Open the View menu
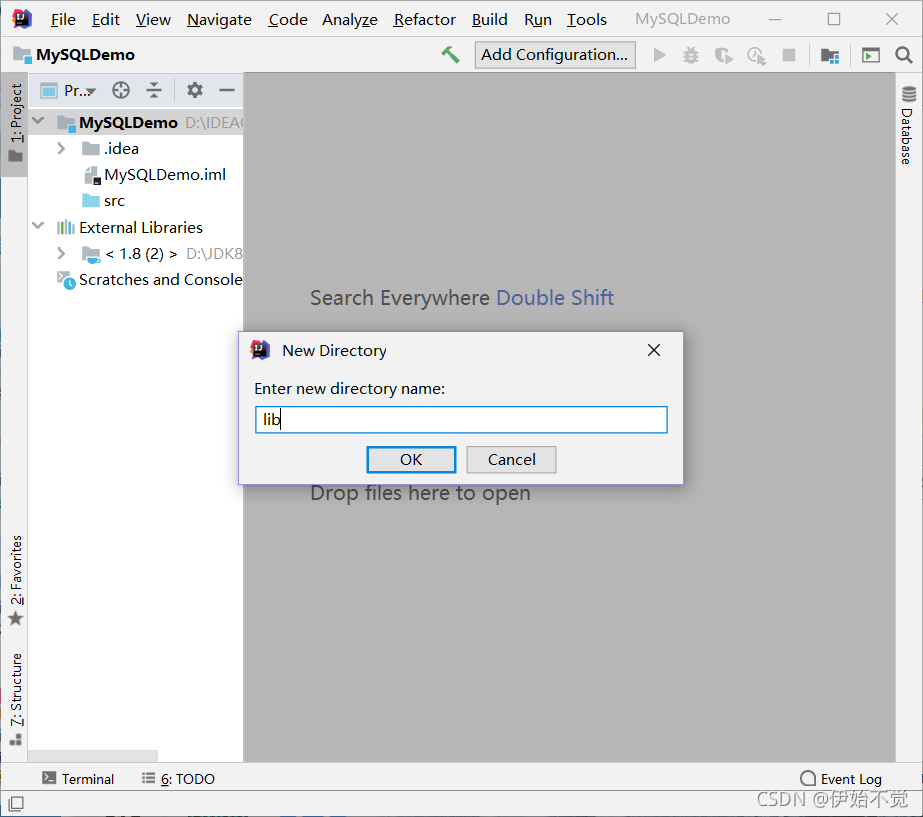 point(153,19)
